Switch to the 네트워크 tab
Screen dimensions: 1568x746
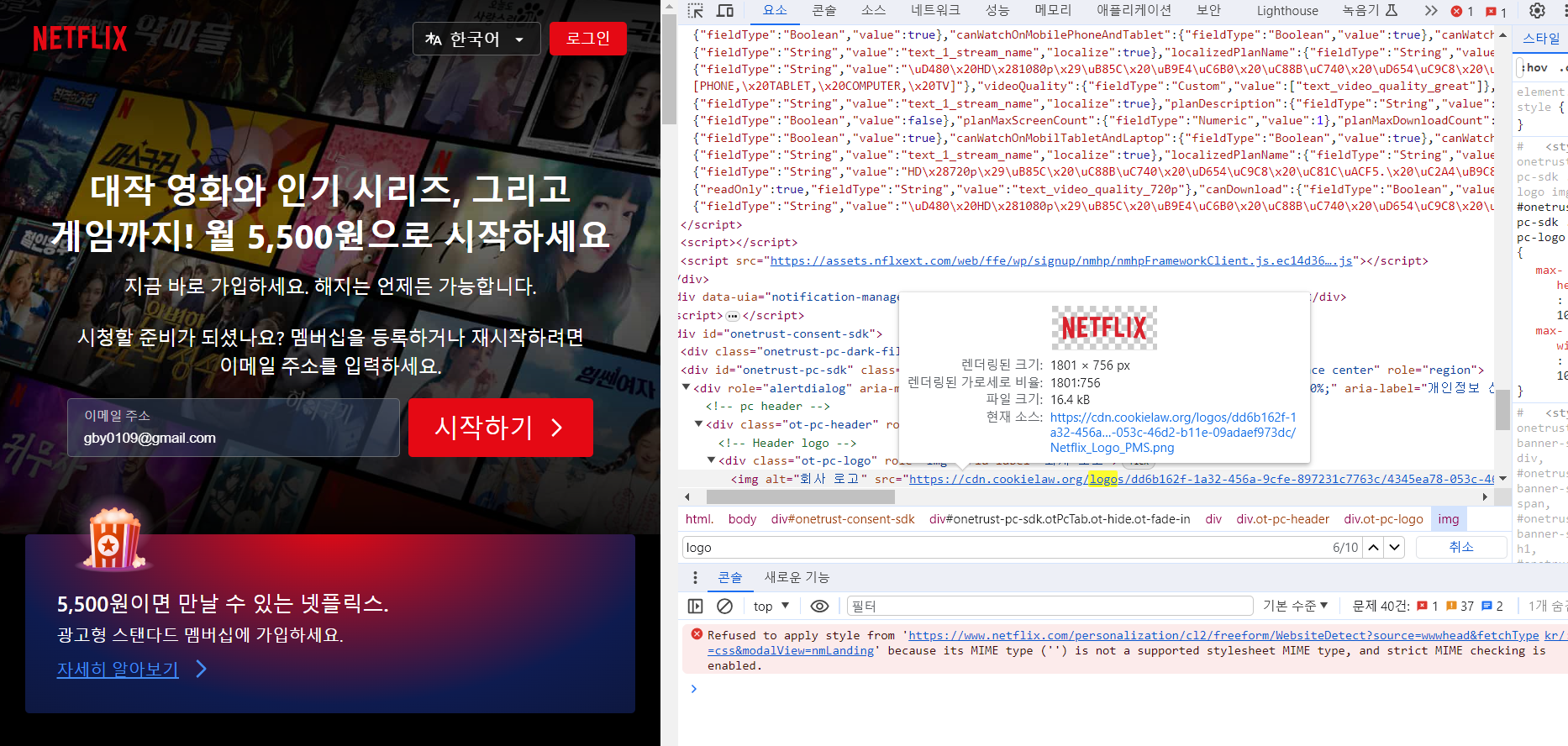pyautogui.click(x=935, y=10)
